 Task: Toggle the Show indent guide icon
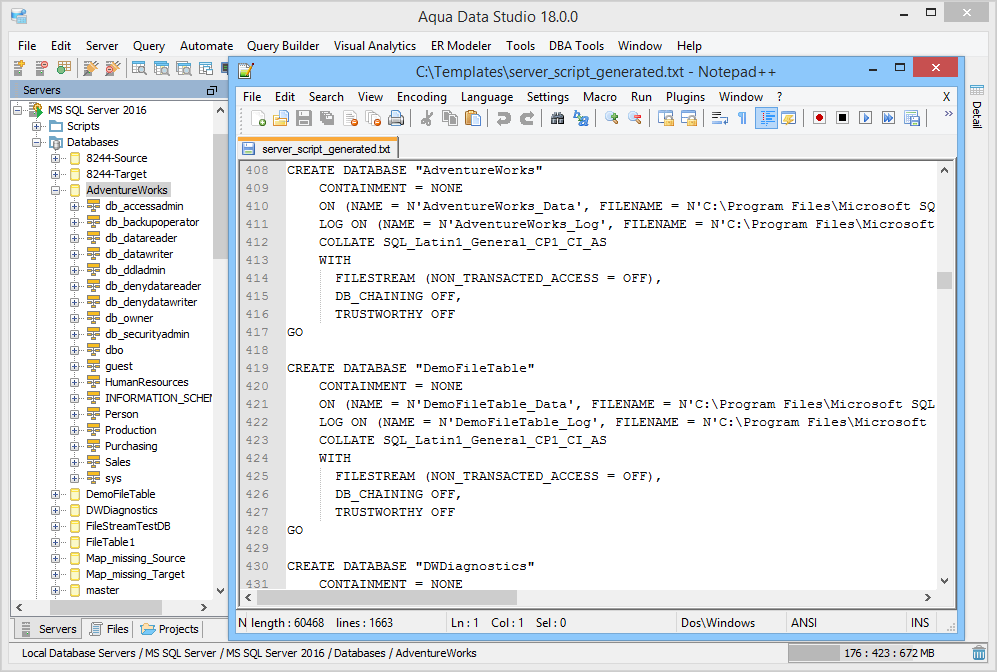(766, 118)
